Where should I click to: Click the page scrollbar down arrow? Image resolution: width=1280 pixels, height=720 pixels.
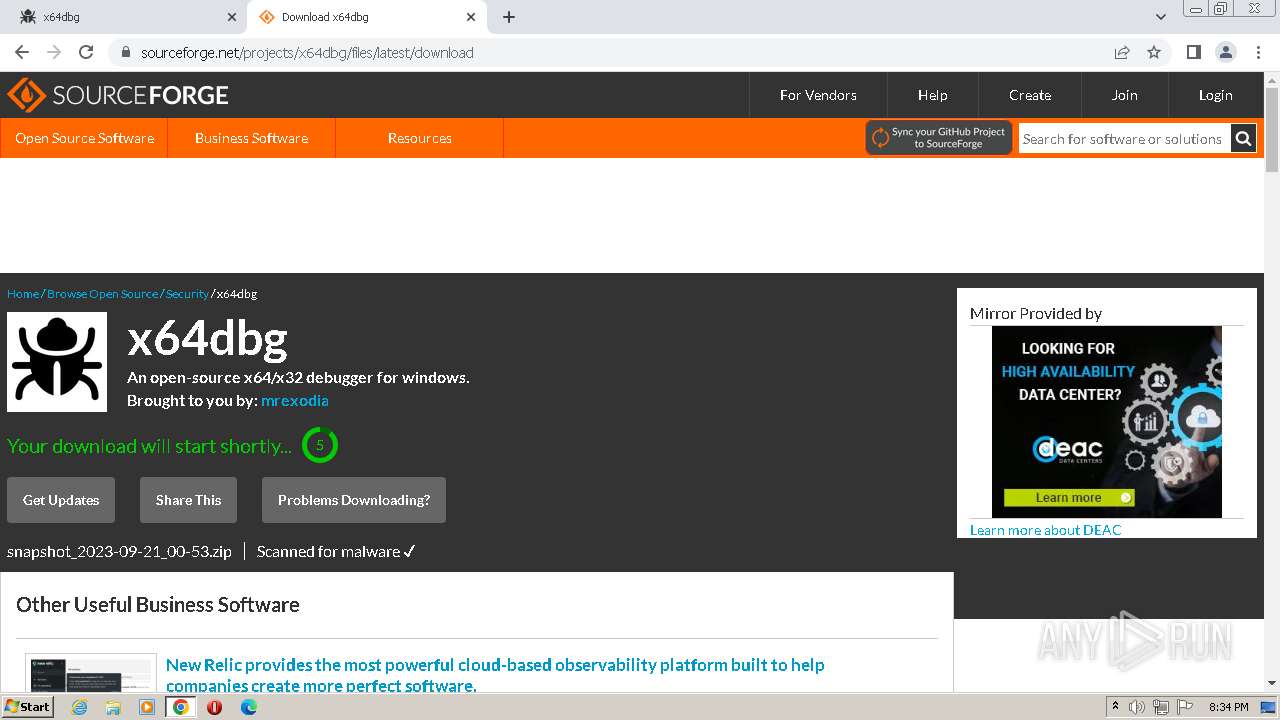point(1272,683)
